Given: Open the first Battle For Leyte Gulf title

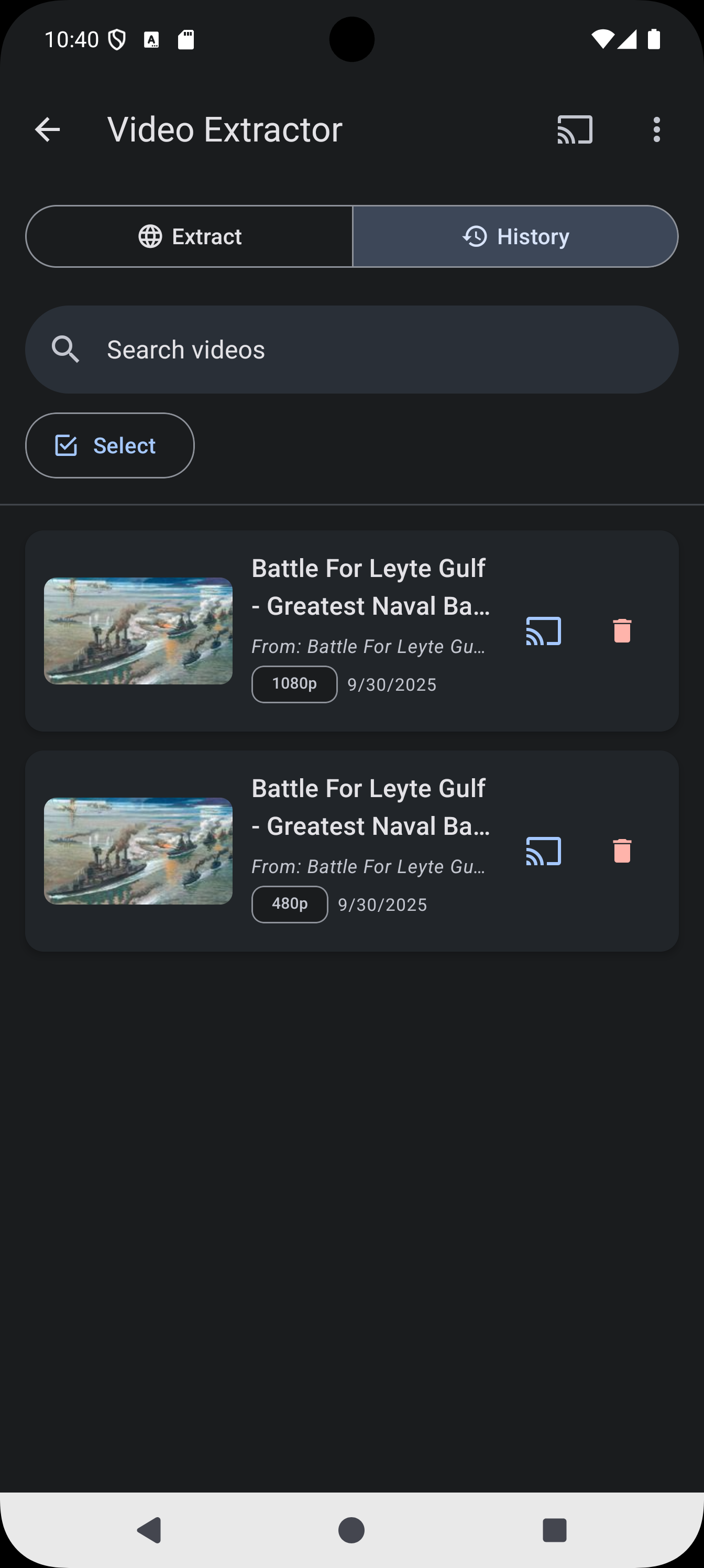Looking at the screenshot, I should (x=370, y=587).
